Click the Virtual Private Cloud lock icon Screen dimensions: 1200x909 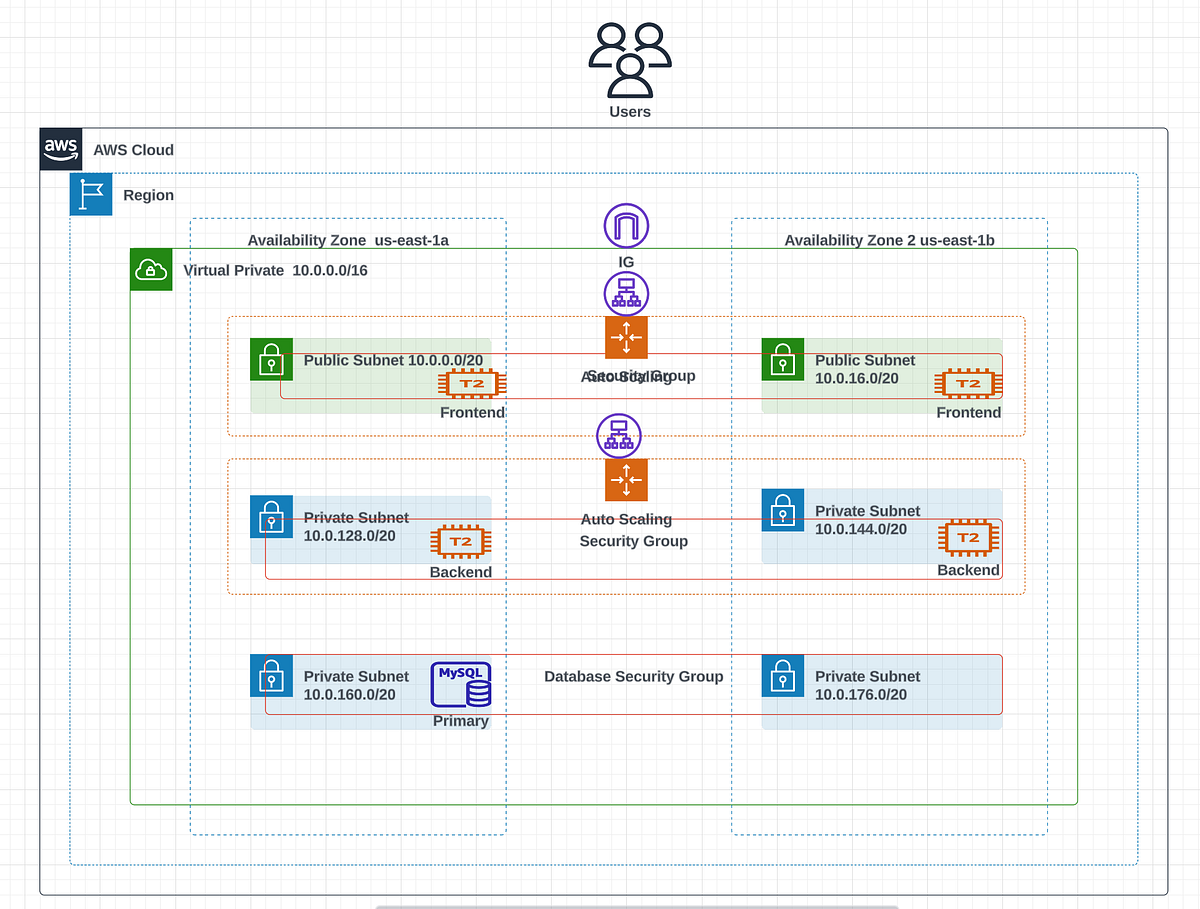click(150, 269)
